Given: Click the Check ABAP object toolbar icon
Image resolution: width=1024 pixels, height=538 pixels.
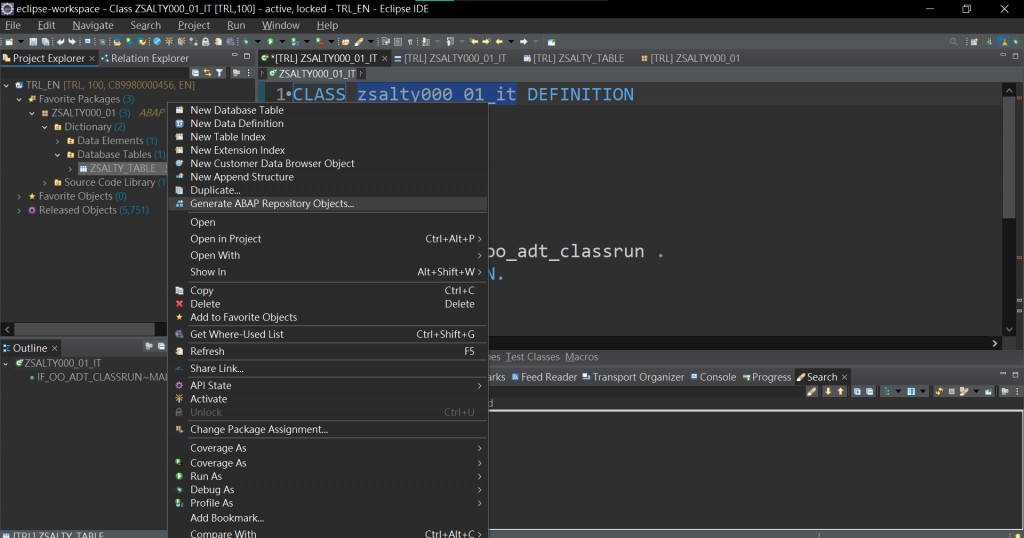Looking at the screenshot, I should tap(157, 42).
